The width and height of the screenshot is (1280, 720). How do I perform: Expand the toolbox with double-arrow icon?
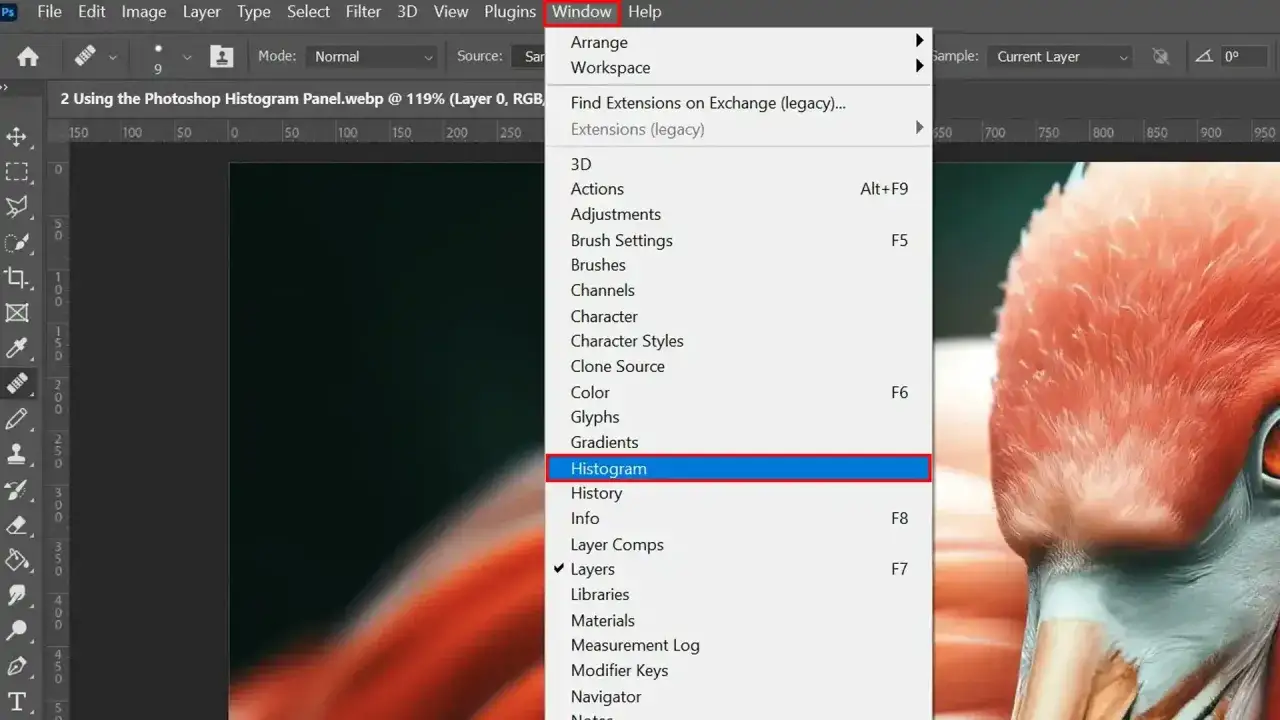(x=4, y=89)
